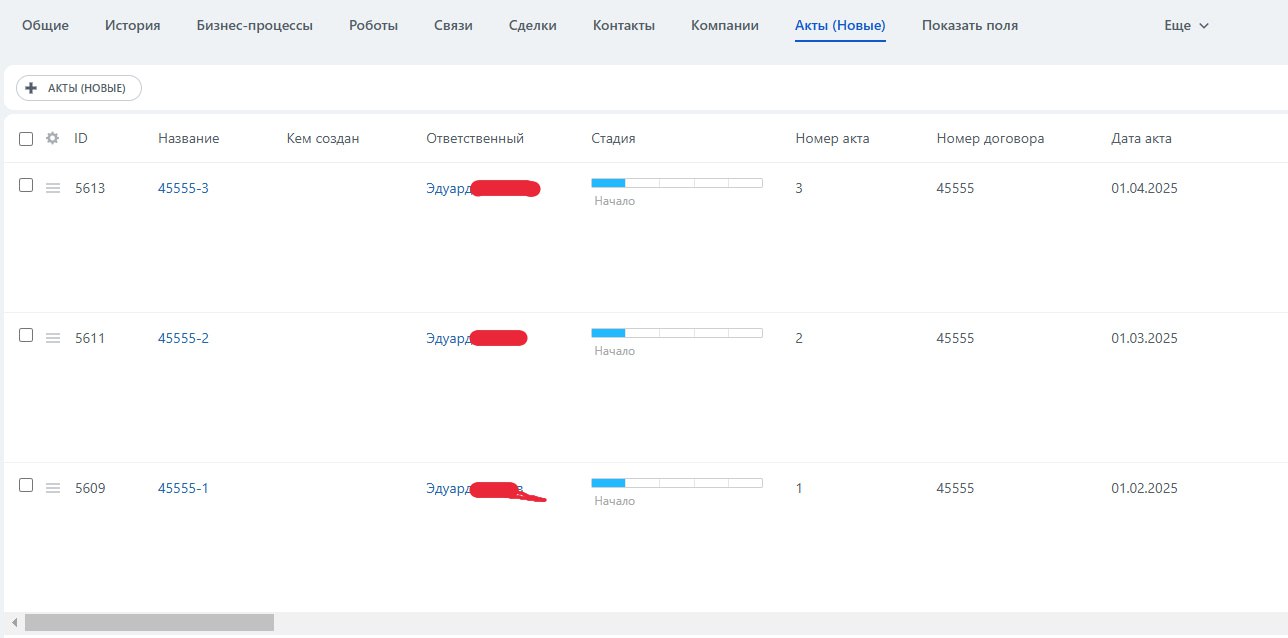Click the hamburger menu for row 5613

pos(53,188)
